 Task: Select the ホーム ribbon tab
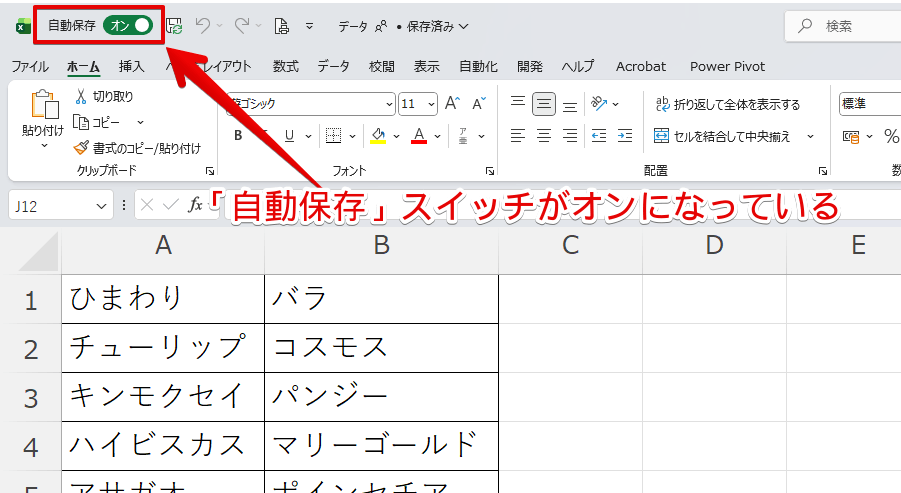pos(83,67)
